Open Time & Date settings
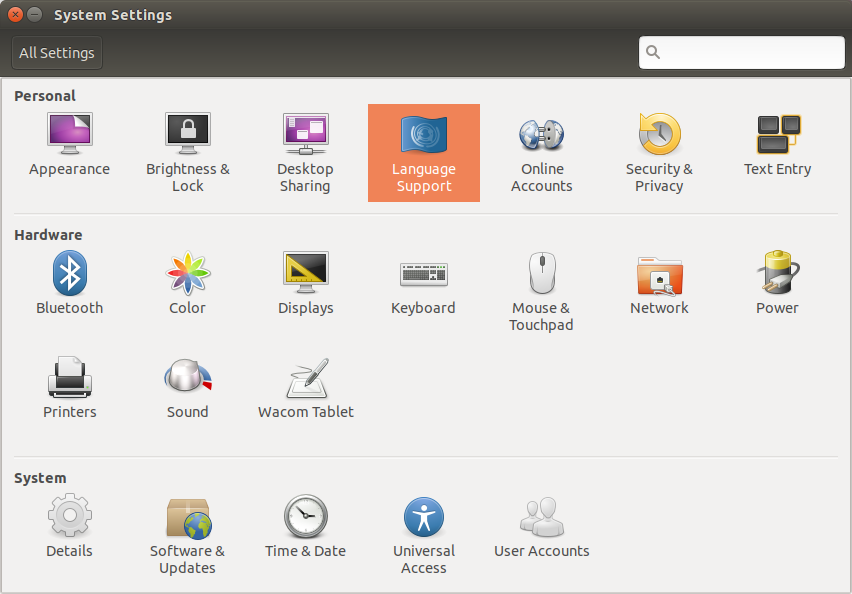This screenshot has height=594, width=852. [305, 526]
